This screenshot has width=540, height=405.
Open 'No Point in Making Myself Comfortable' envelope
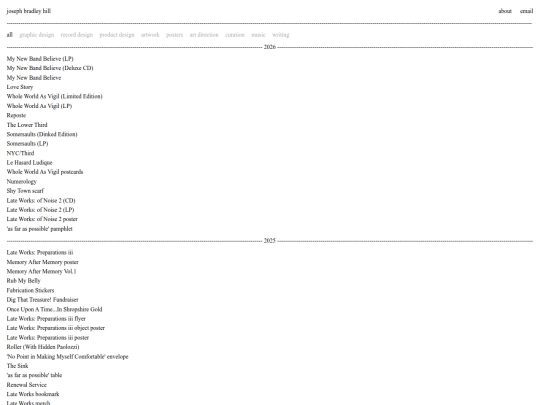pyautogui.click(x=68, y=356)
